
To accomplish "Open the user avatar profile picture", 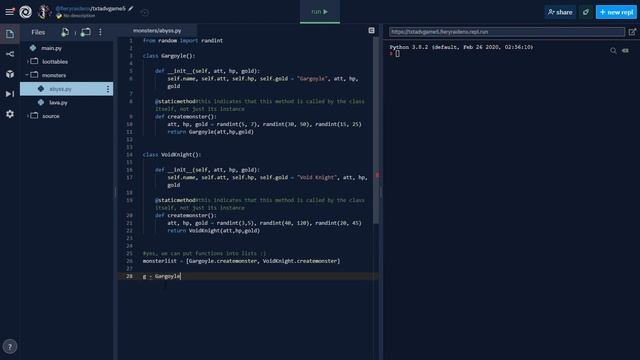I will point(44,12).
